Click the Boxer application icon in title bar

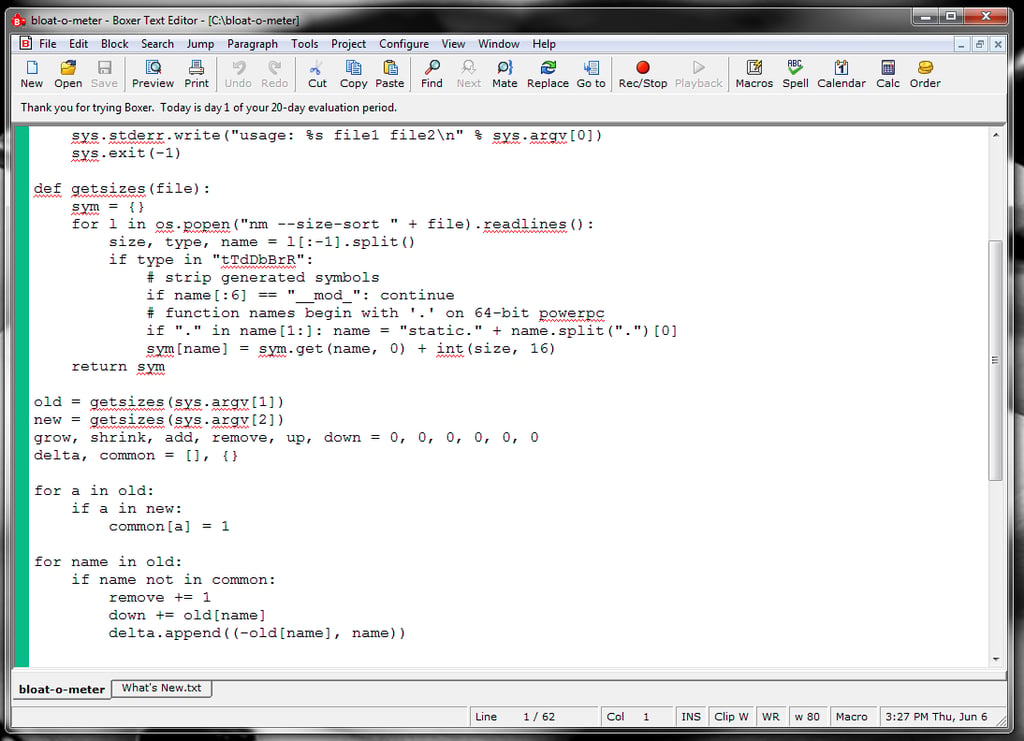pos(19,21)
